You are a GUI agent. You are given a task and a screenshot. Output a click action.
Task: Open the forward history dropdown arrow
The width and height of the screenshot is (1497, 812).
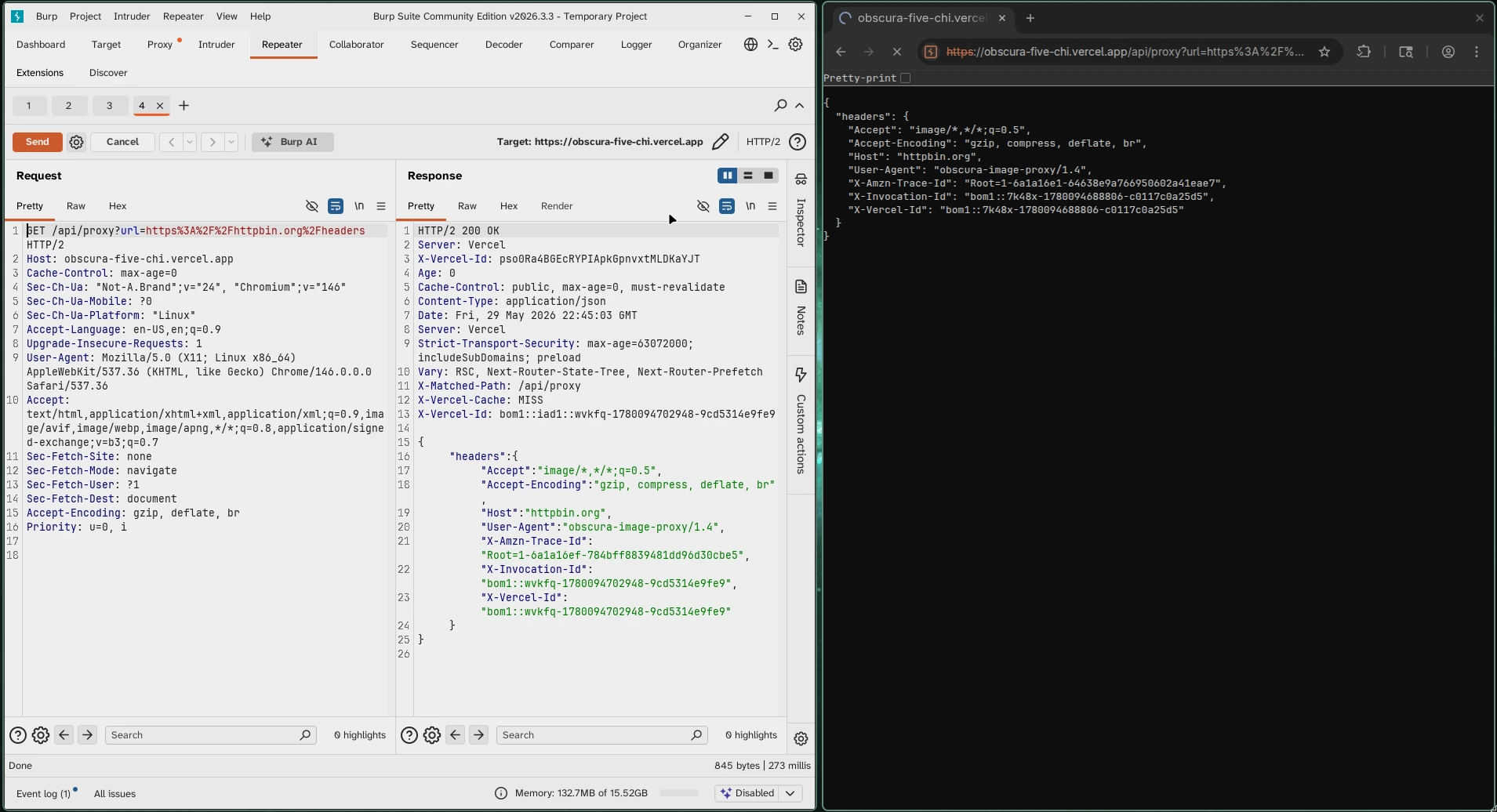click(x=231, y=142)
